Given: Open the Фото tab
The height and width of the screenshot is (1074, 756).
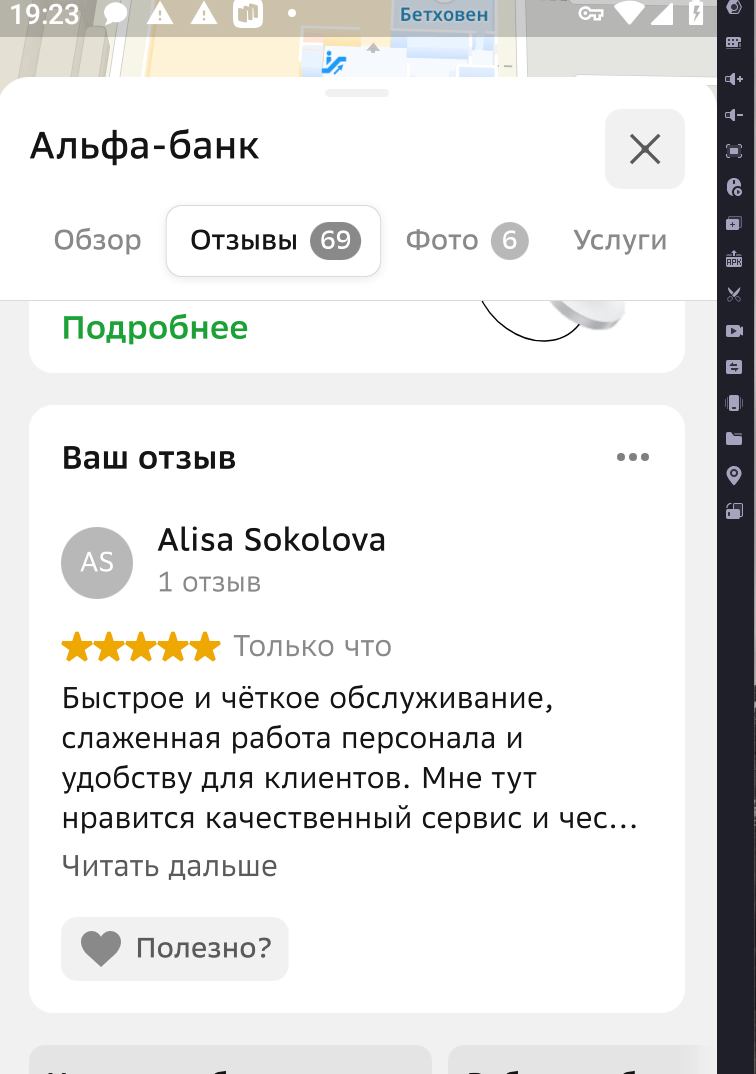Looking at the screenshot, I should pos(466,240).
